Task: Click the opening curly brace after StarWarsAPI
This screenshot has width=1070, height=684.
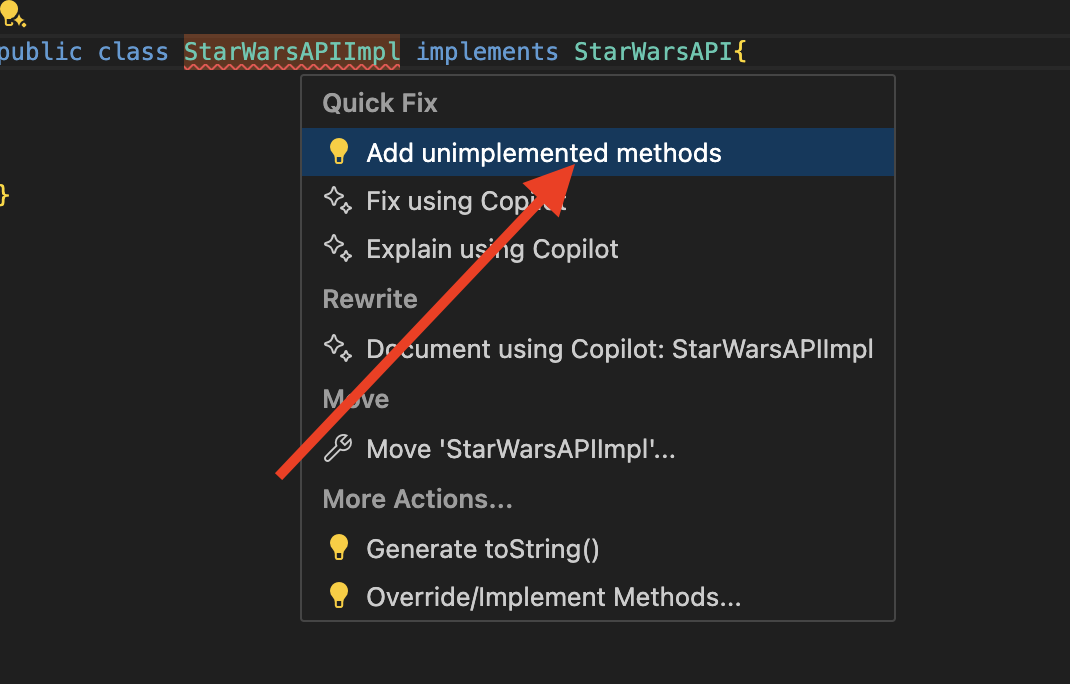Action: point(740,52)
